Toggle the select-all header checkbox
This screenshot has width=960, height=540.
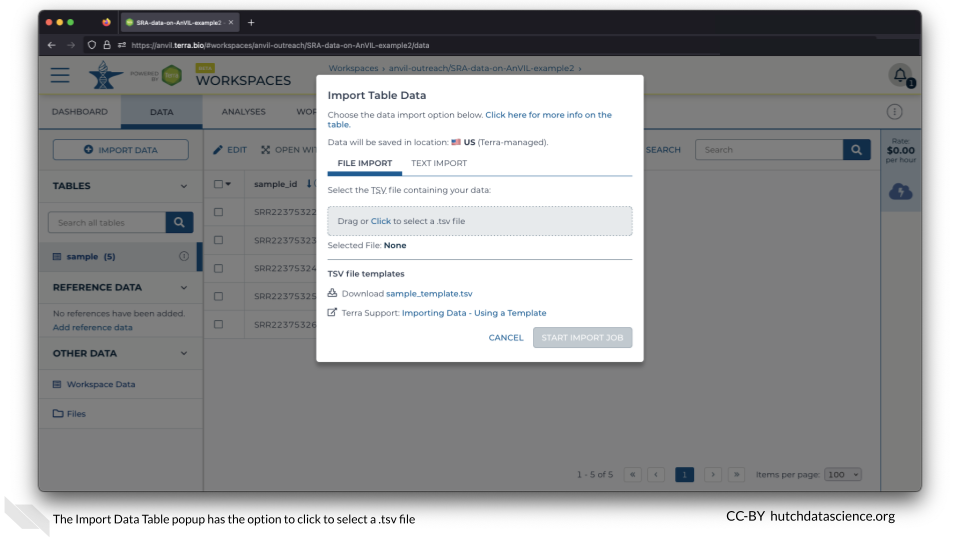pyautogui.click(x=218, y=184)
